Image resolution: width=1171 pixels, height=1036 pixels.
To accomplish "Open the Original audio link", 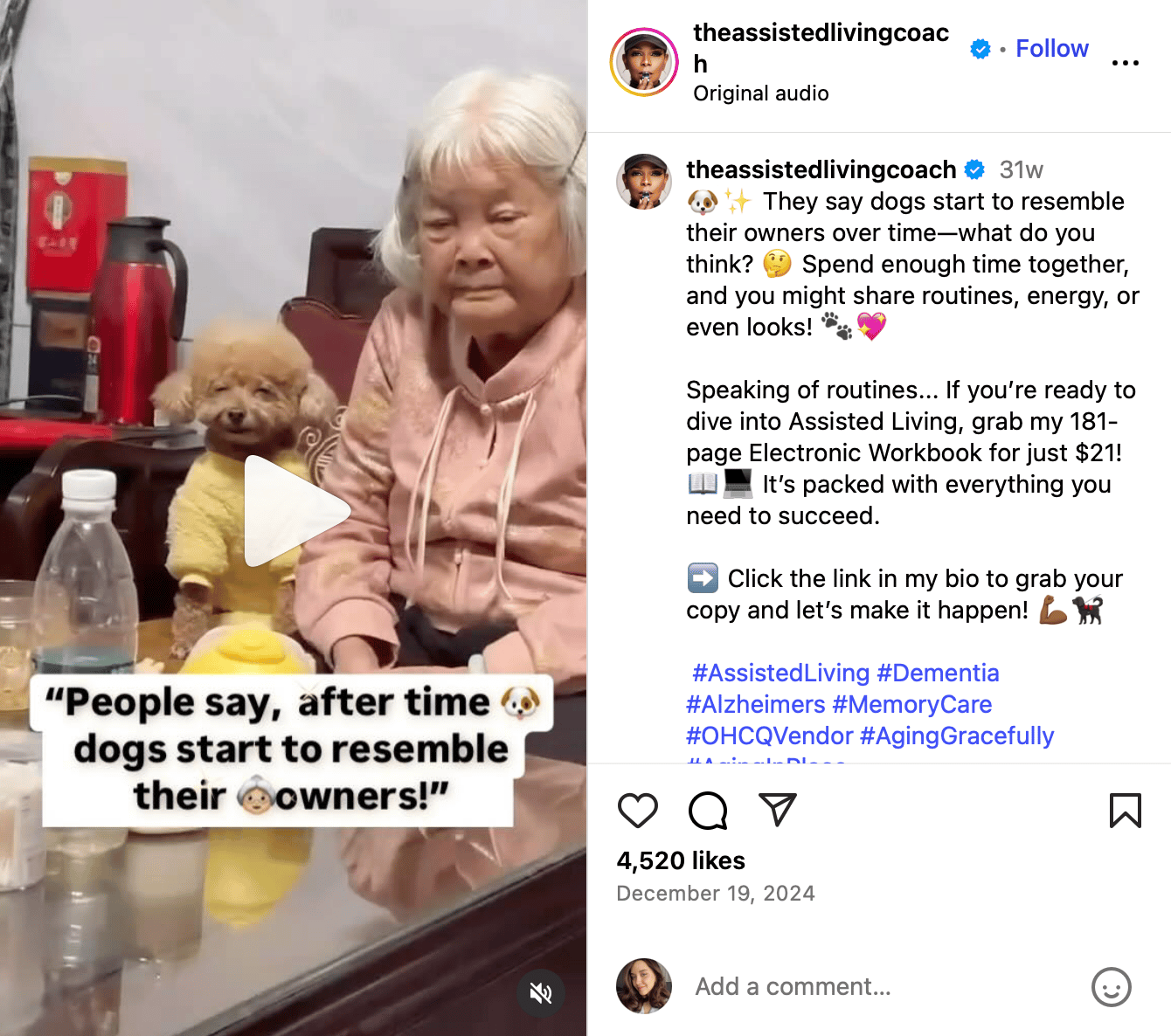I will [x=761, y=93].
